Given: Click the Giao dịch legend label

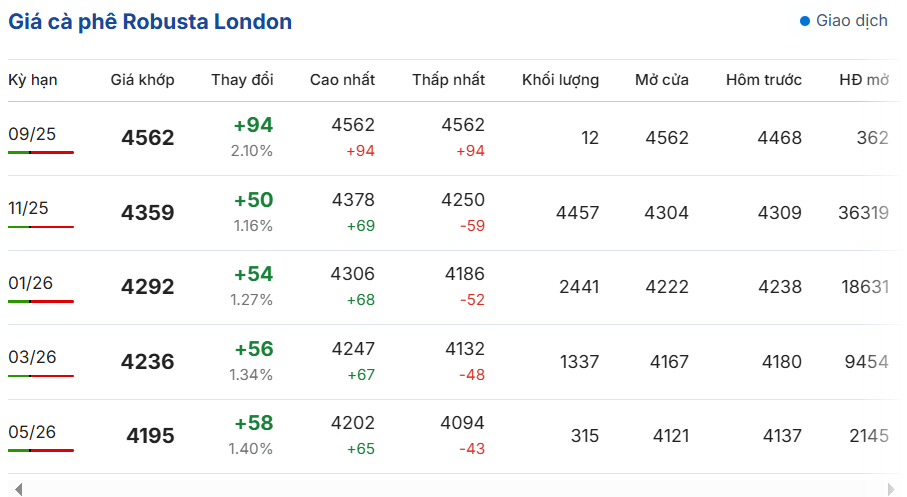Looking at the screenshot, I should 851,21.
